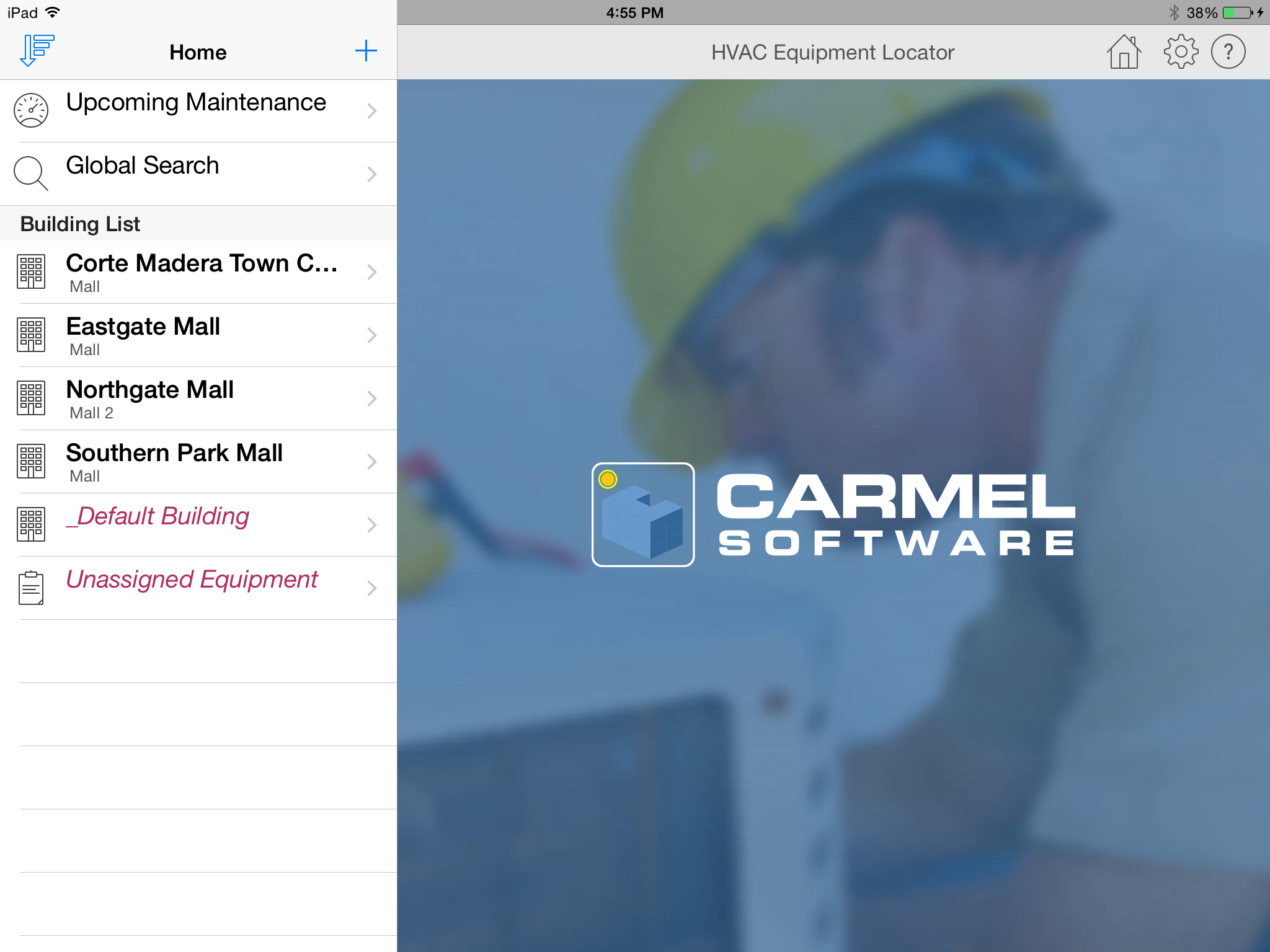Expand the Upcoming Maintenance row chevron
This screenshot has width=1270, height=952.
tap(372, 111)
